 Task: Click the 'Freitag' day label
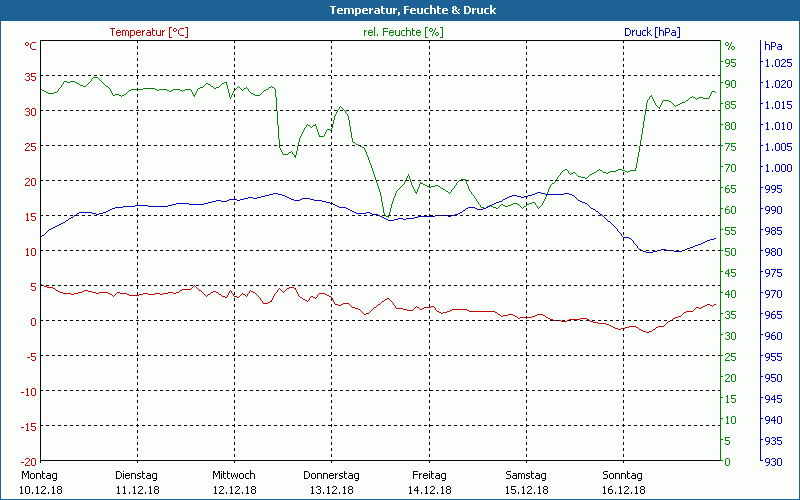pos(429,475)
